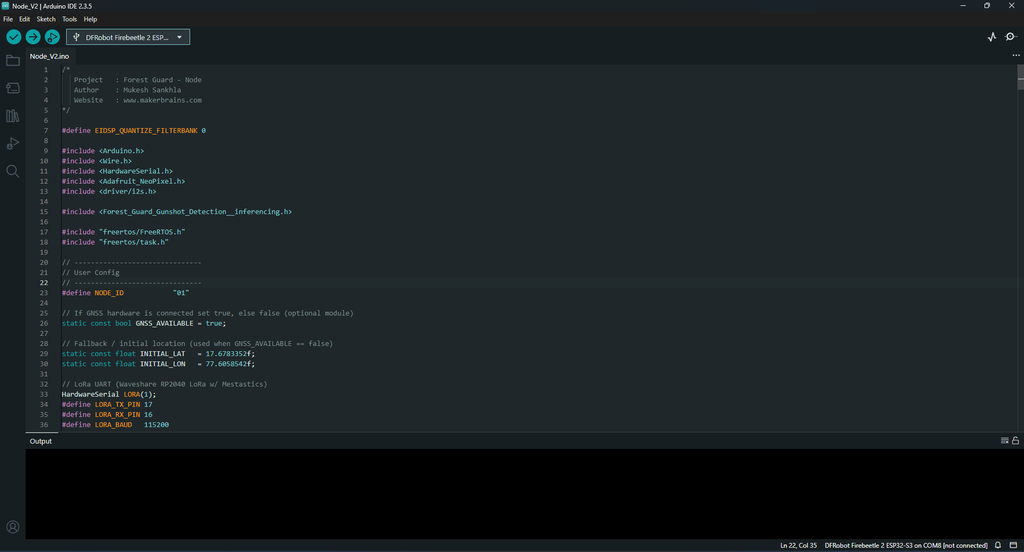Click the Arduino.h include line
This screenshot has height=552, width=1024.
pos(103,151)
